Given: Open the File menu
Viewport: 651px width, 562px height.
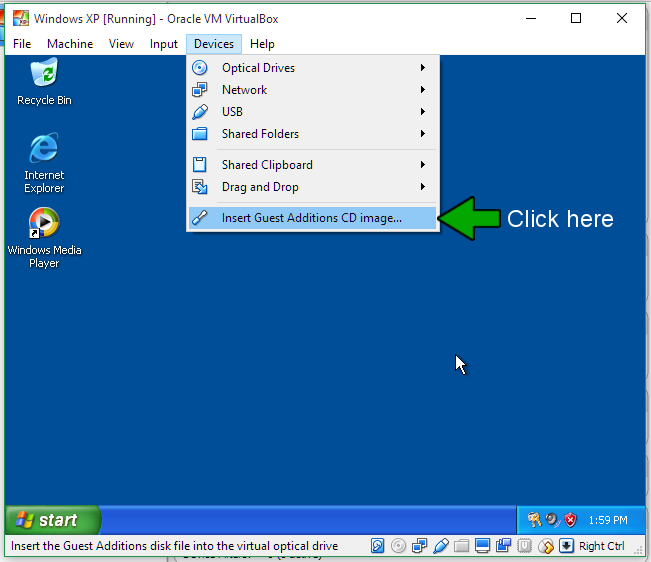Looking at the screenshot, I should tap(22, 44).
